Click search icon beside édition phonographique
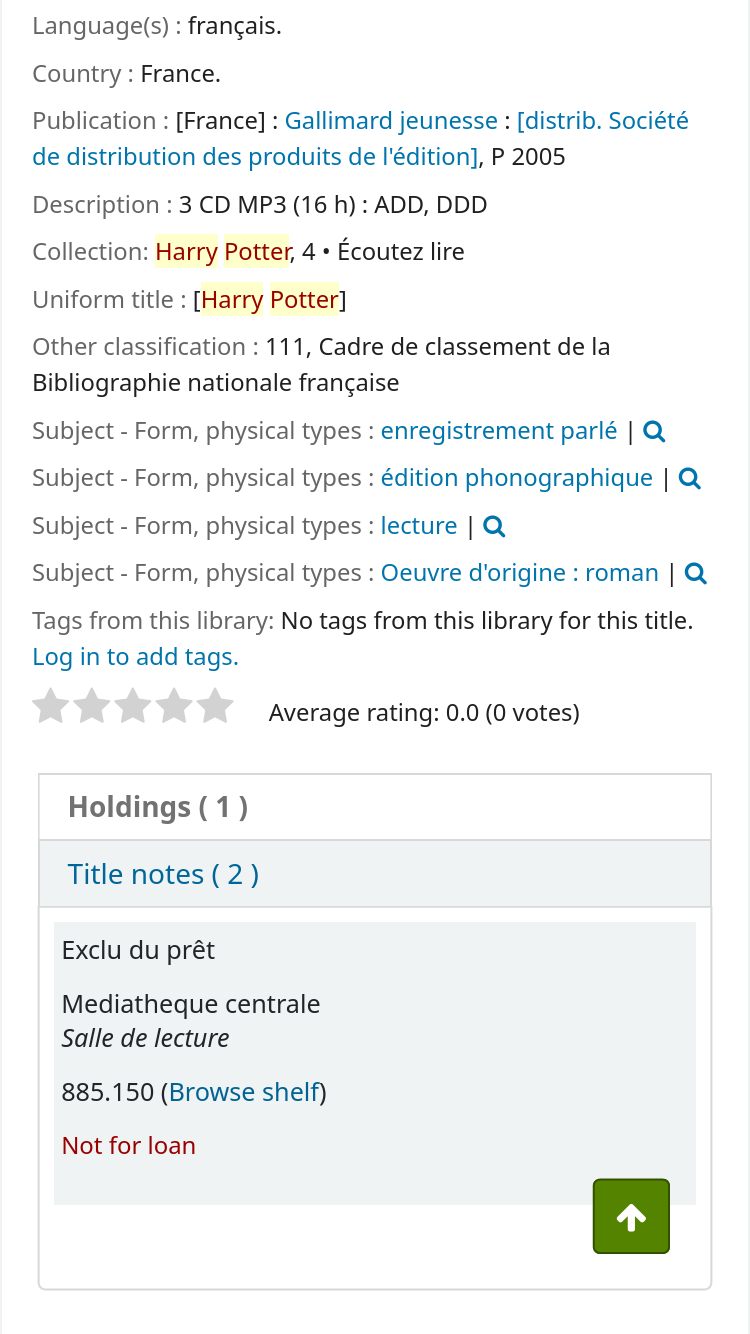The width and height of the screenshot is (750, 1334). 690,479
